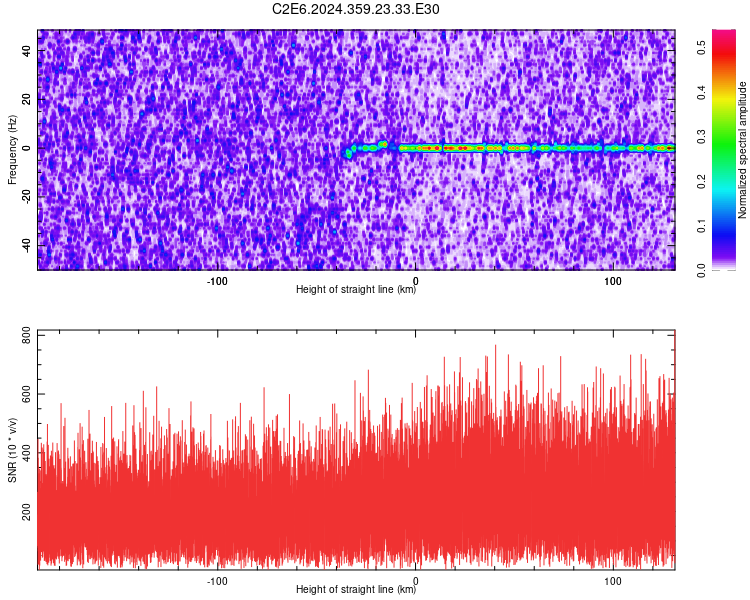Click the 0.0 tick on the color bar
Screen dimensions: 750x600
click(701, 270)
